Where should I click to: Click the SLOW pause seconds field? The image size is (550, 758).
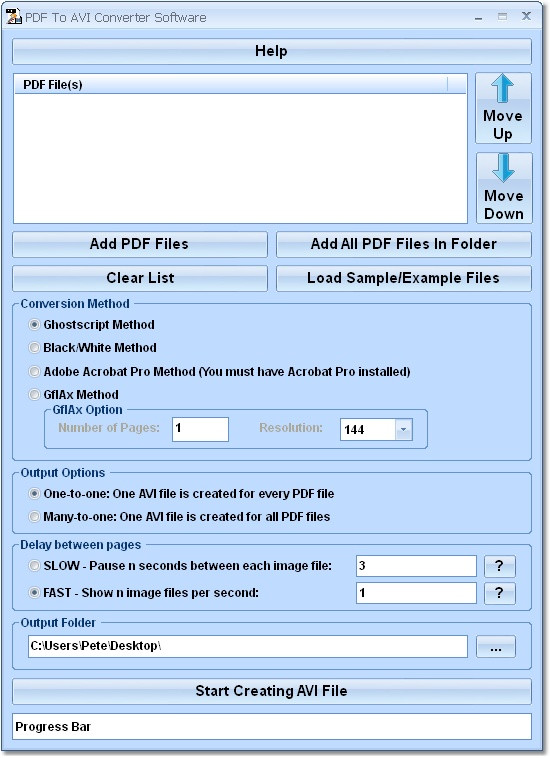(x=416, y=566)
